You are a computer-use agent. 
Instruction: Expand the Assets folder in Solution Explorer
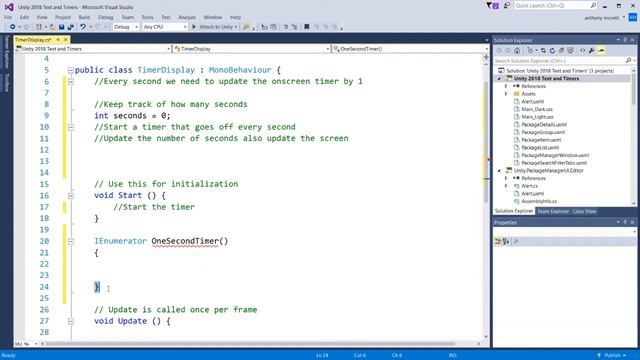coord(506,94)
